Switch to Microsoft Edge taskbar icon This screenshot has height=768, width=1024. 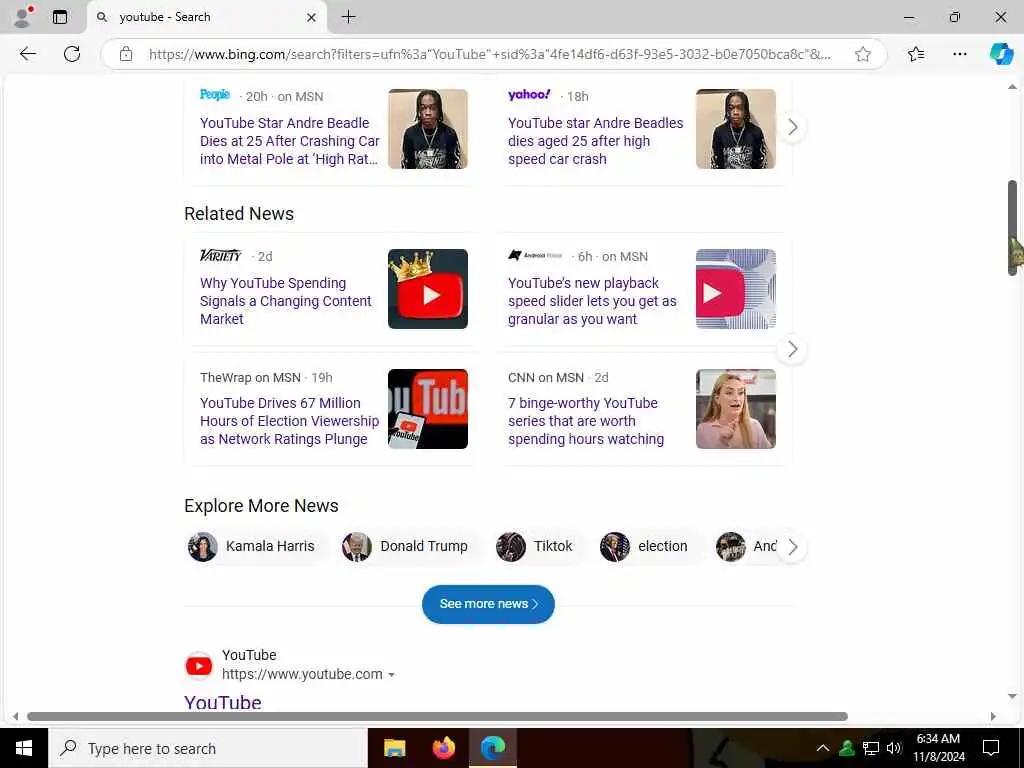coord(493,748)
